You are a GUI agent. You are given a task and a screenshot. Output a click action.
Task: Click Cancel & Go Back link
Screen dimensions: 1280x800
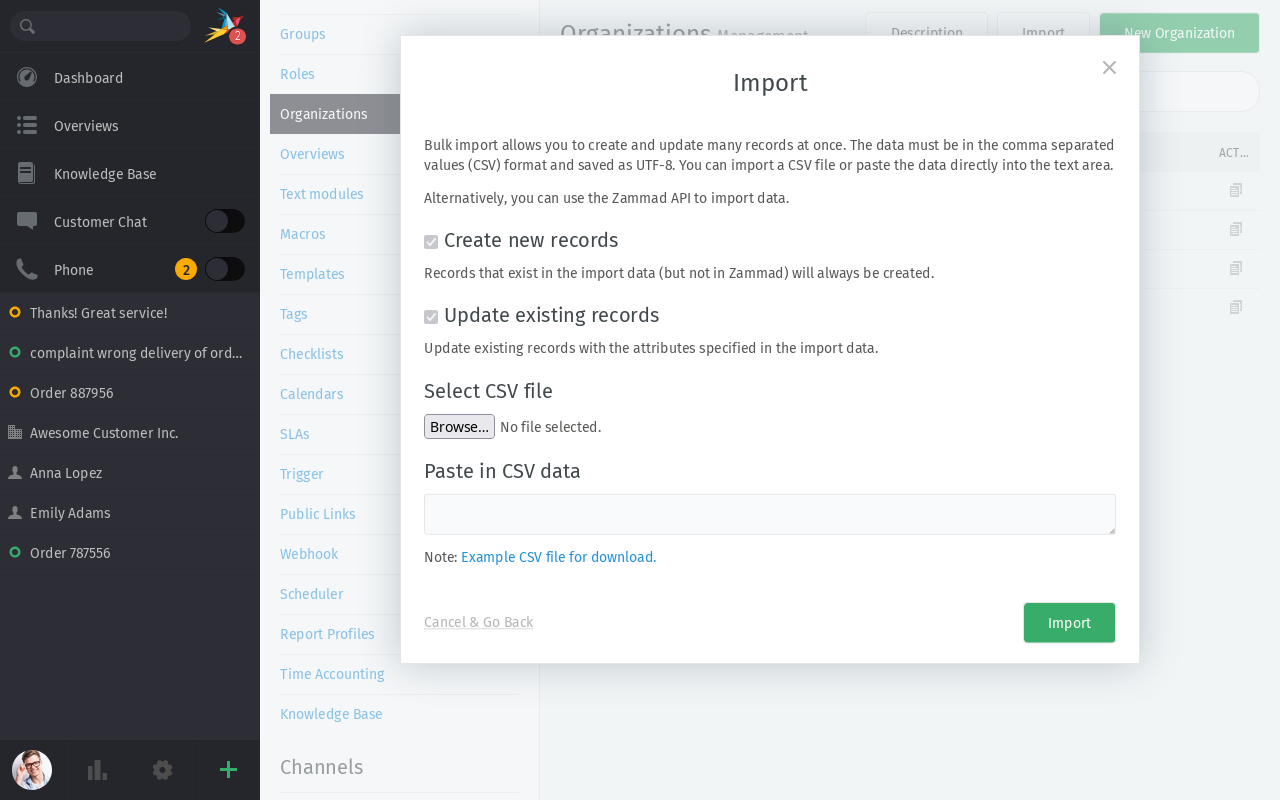pyautogui.click(x=478, y=622)
